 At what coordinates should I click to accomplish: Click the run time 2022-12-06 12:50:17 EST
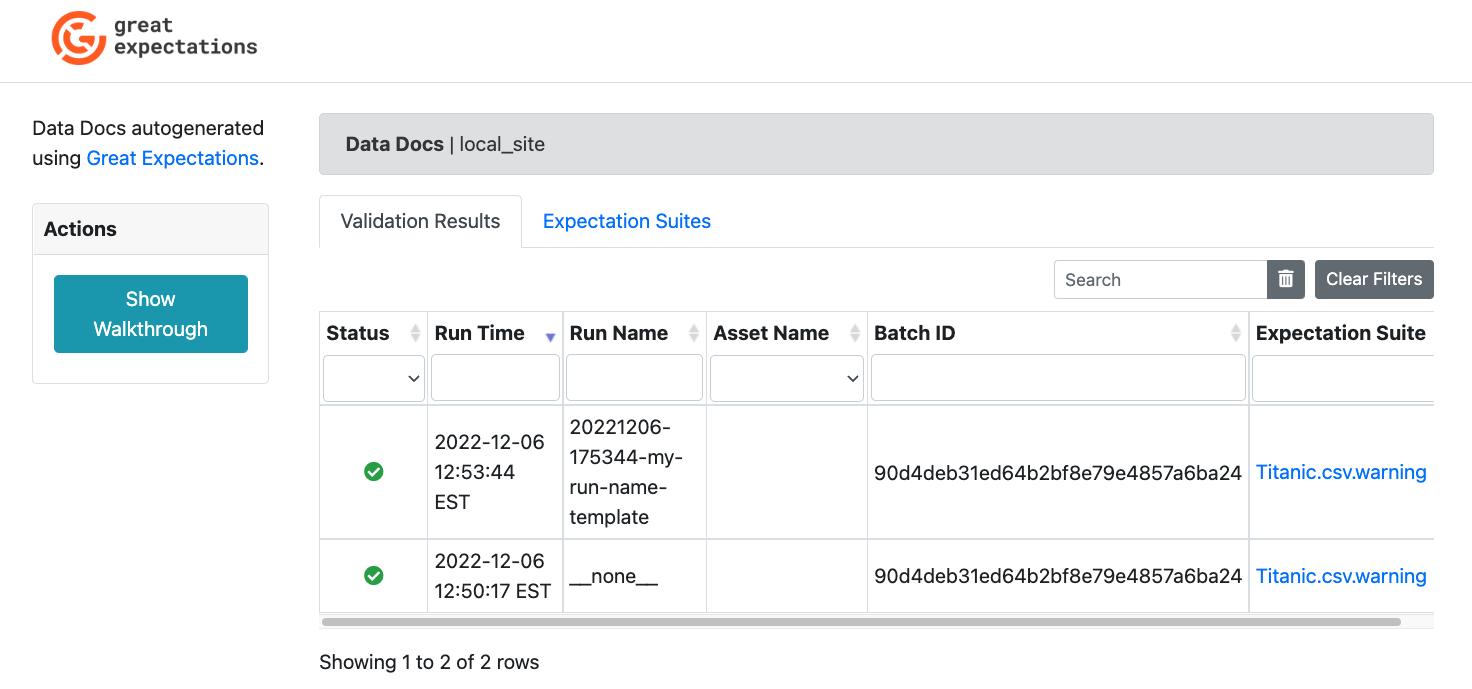[x=493, y=576]
